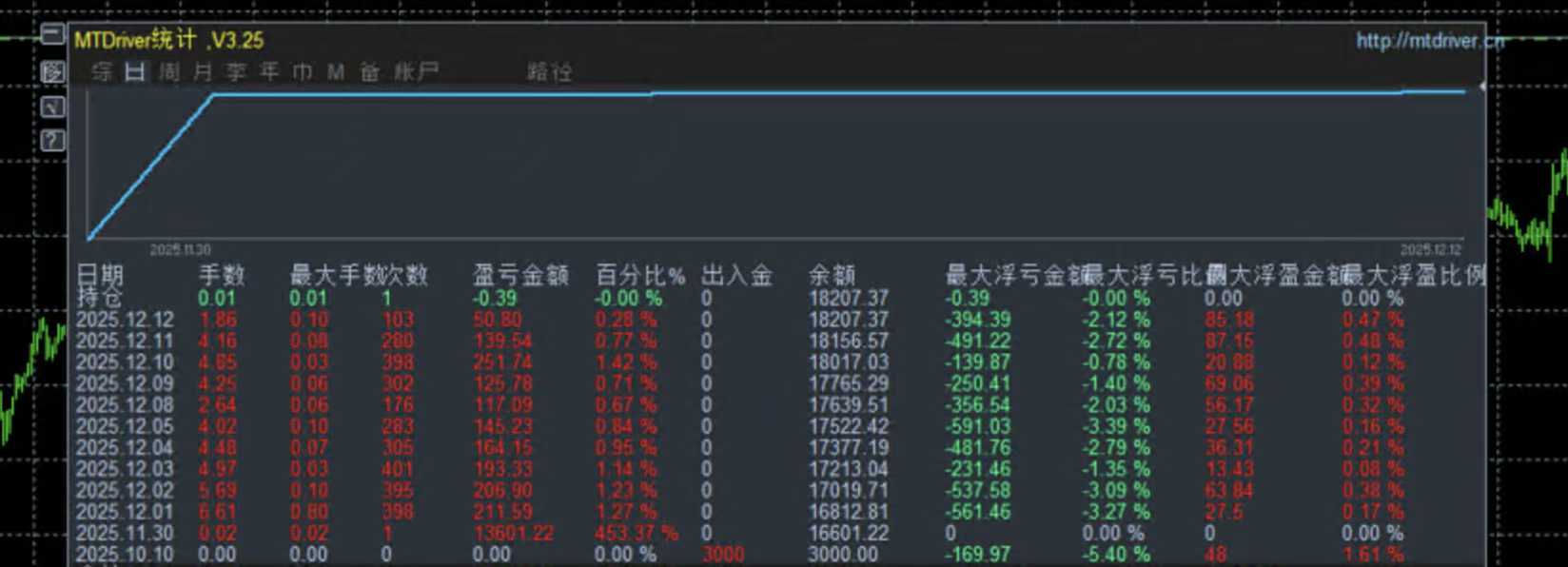Image resolution: width=1568 pixels, height=567 pixels.
Task: Select the 2025.12.02 date row
Action: coord(125,490)
